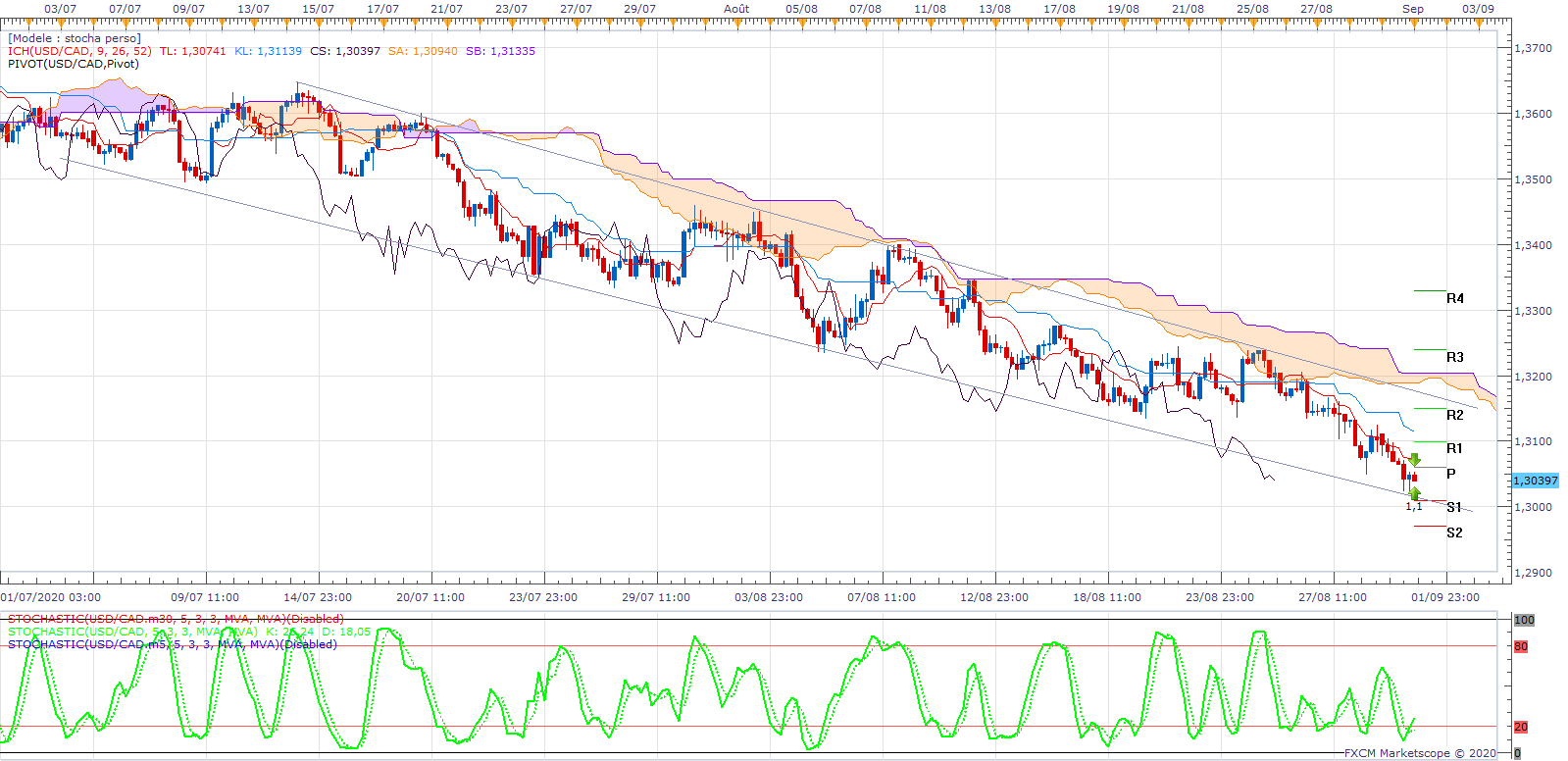This screenshot has width=1568, height=761.
Task: Click the R1 pivot resistance label
Action: (x=1455, y=448)
